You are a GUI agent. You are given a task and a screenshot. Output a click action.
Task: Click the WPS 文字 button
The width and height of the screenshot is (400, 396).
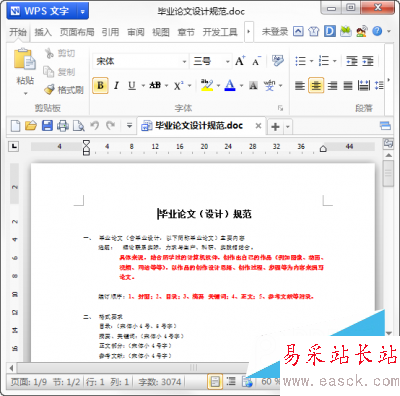click(42, 11)
